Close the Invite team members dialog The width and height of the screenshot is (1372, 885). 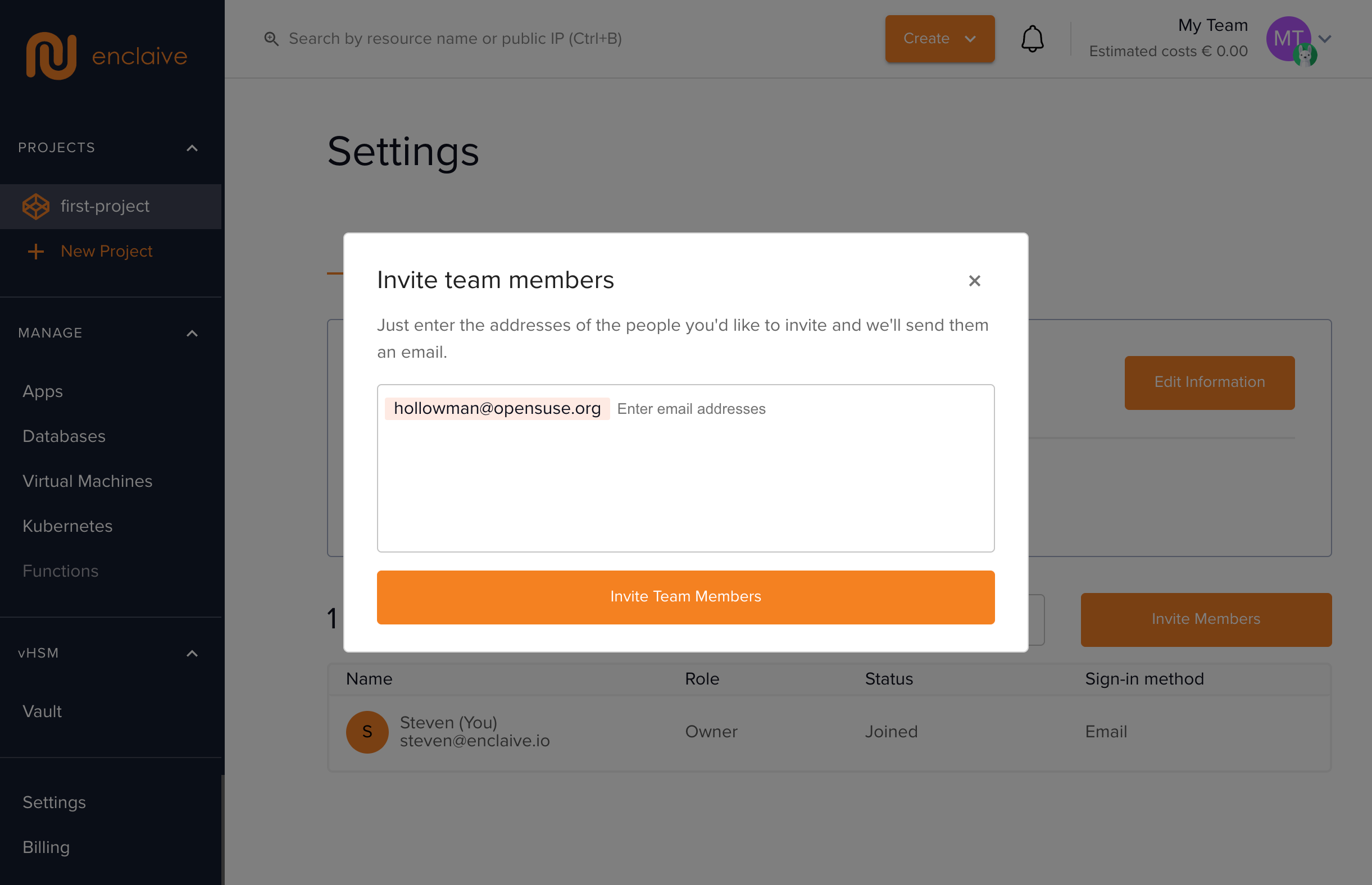(x=974, y=280)
